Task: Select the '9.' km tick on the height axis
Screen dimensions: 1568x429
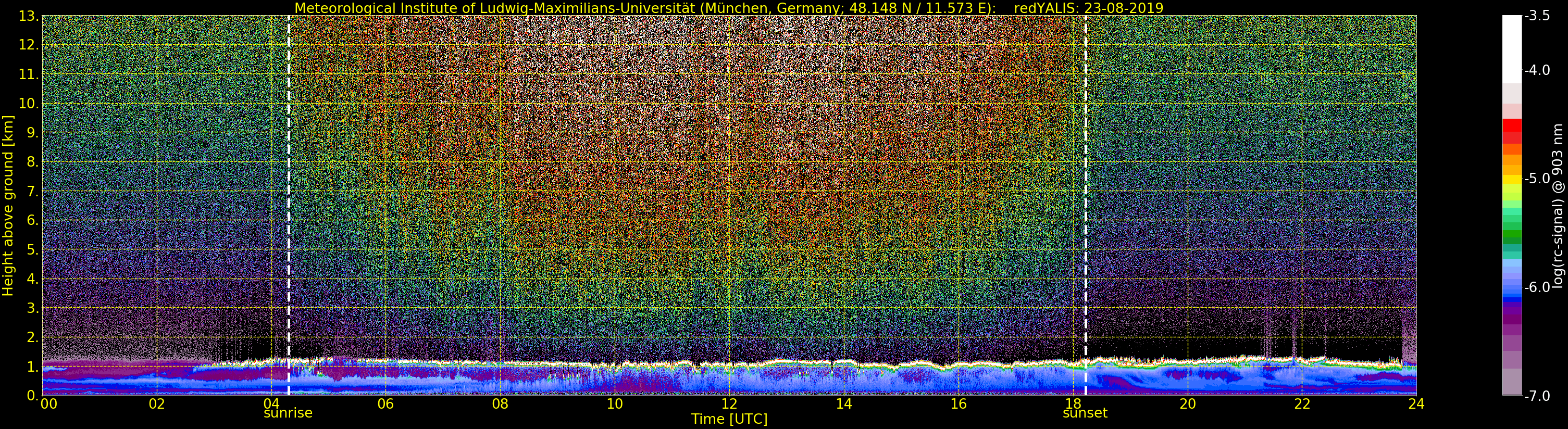Action: [x=33, y=133]
